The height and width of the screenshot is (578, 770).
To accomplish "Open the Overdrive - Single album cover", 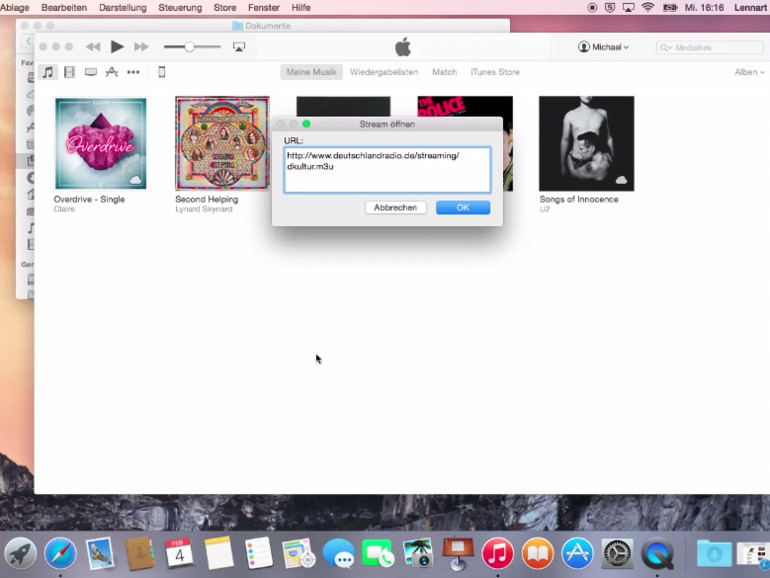I will pyautogui.click(x=100, y=143).
